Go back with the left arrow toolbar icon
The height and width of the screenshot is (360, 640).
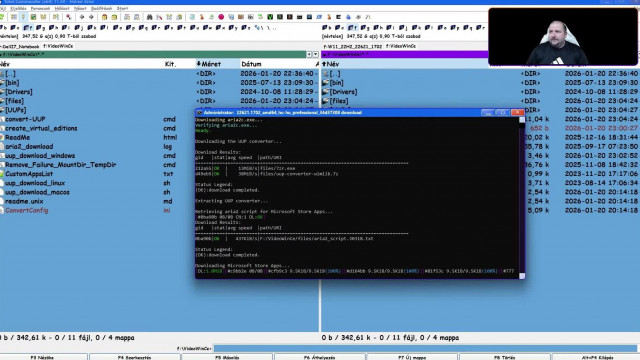click(82, 17)
